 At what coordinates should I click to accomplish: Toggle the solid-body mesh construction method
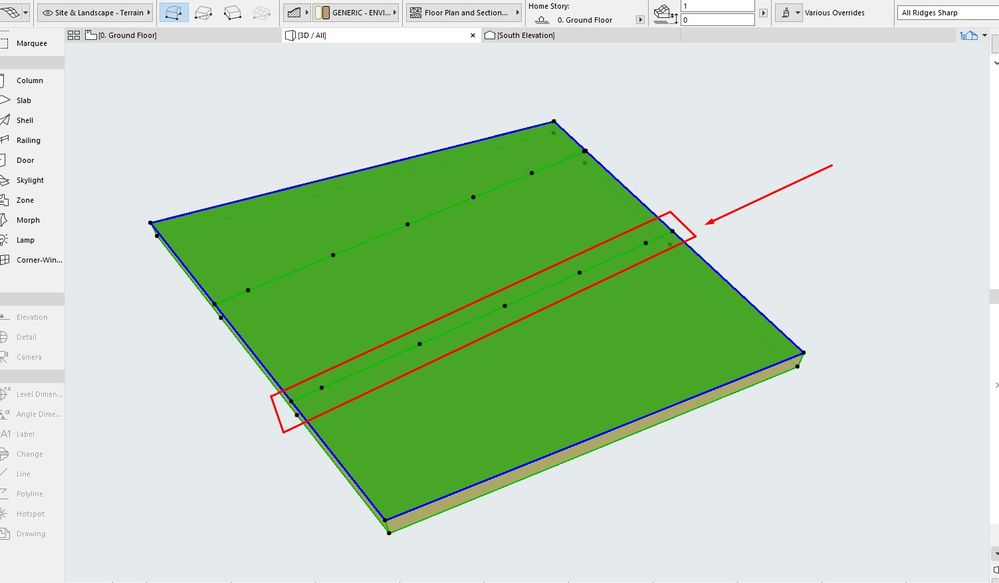point(232,13)
